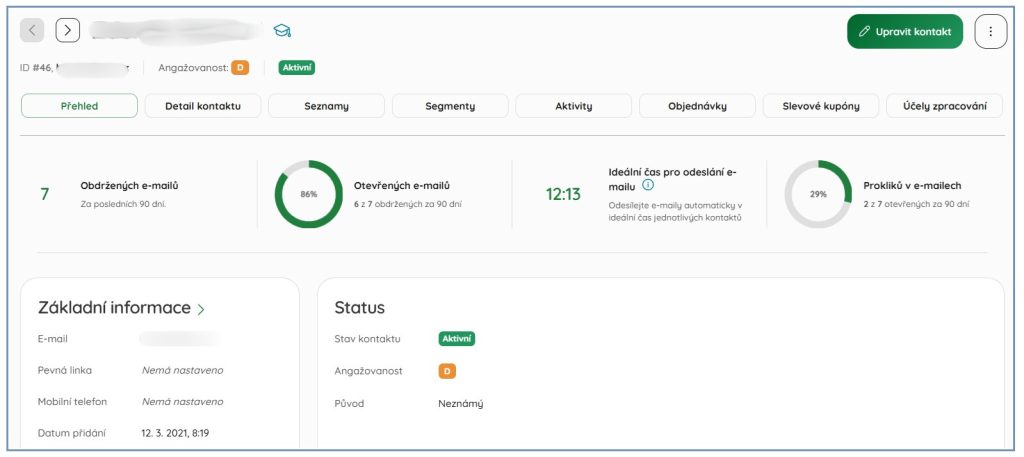Image resolution: width=1024 pixels, height=457 pixels.
Task: Click info icon beside ideal send time
Action: 648,185
